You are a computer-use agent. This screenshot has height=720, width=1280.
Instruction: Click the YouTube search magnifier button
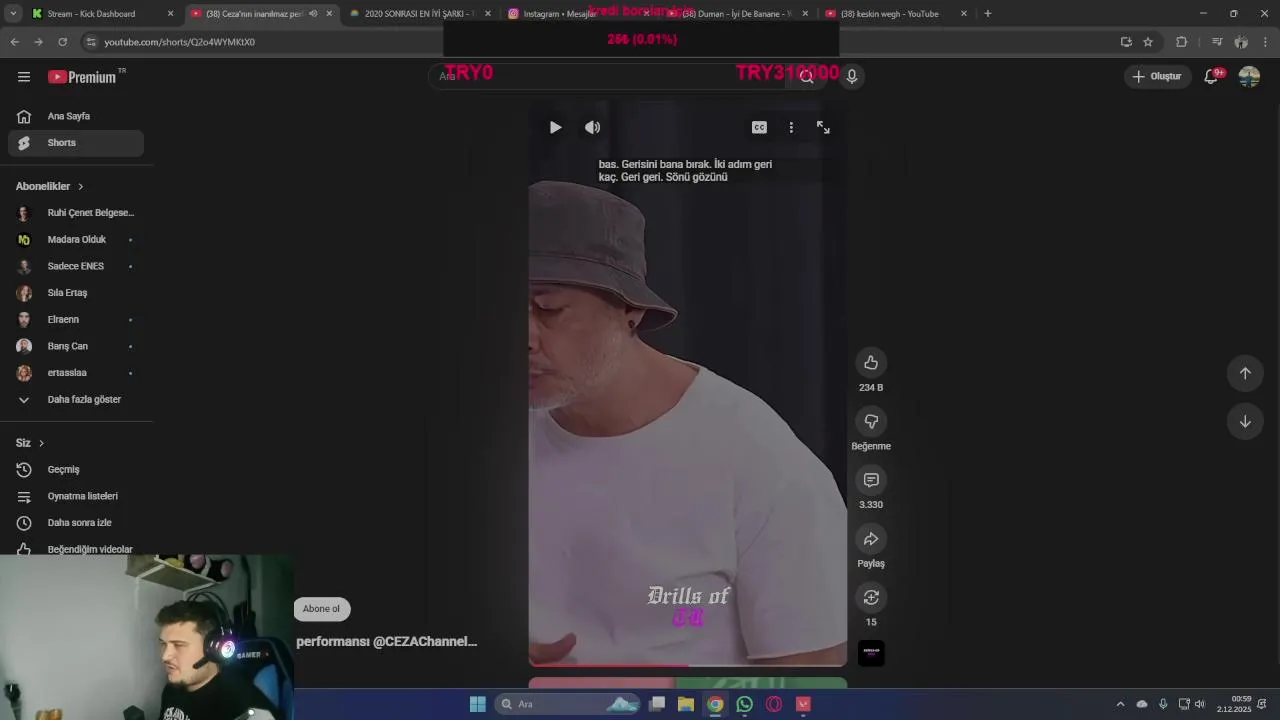[806, 76]
